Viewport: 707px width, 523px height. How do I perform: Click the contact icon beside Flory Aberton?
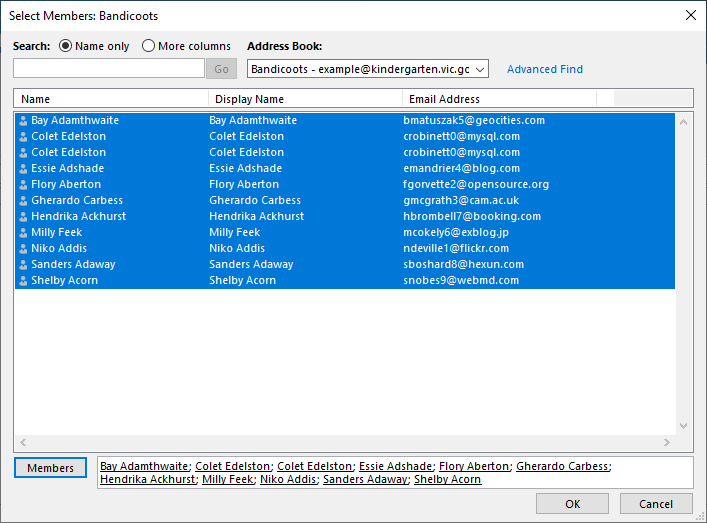(23, 184)
